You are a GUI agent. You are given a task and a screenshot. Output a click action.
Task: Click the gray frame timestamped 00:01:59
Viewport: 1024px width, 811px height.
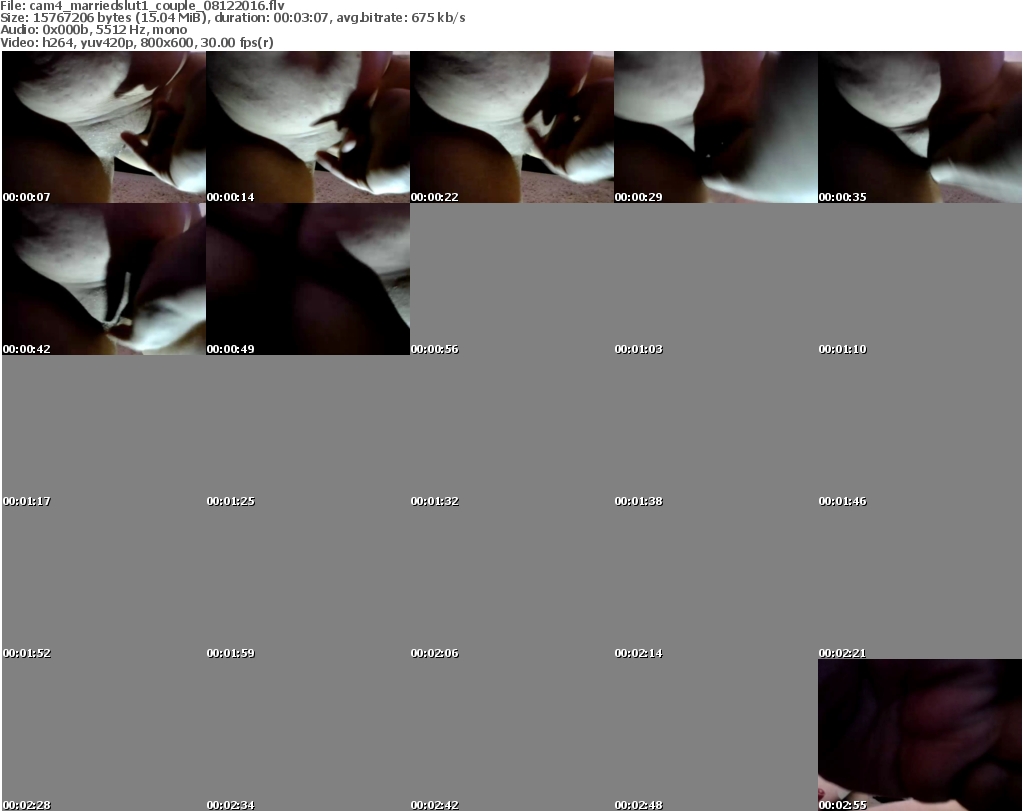click(x=308, y=583)
